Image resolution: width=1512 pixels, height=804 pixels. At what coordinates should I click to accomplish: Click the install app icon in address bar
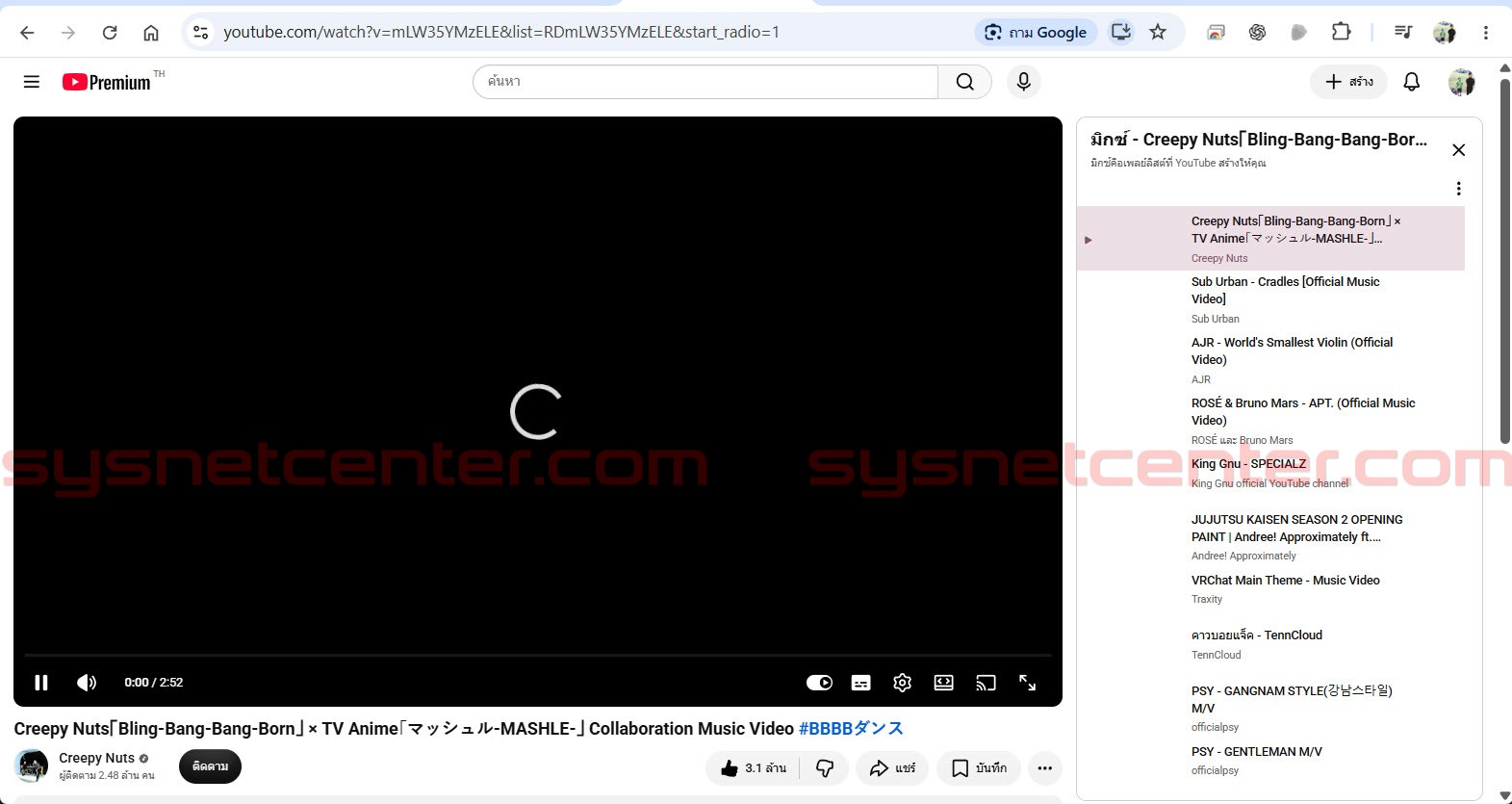[x=1121, y=33]
